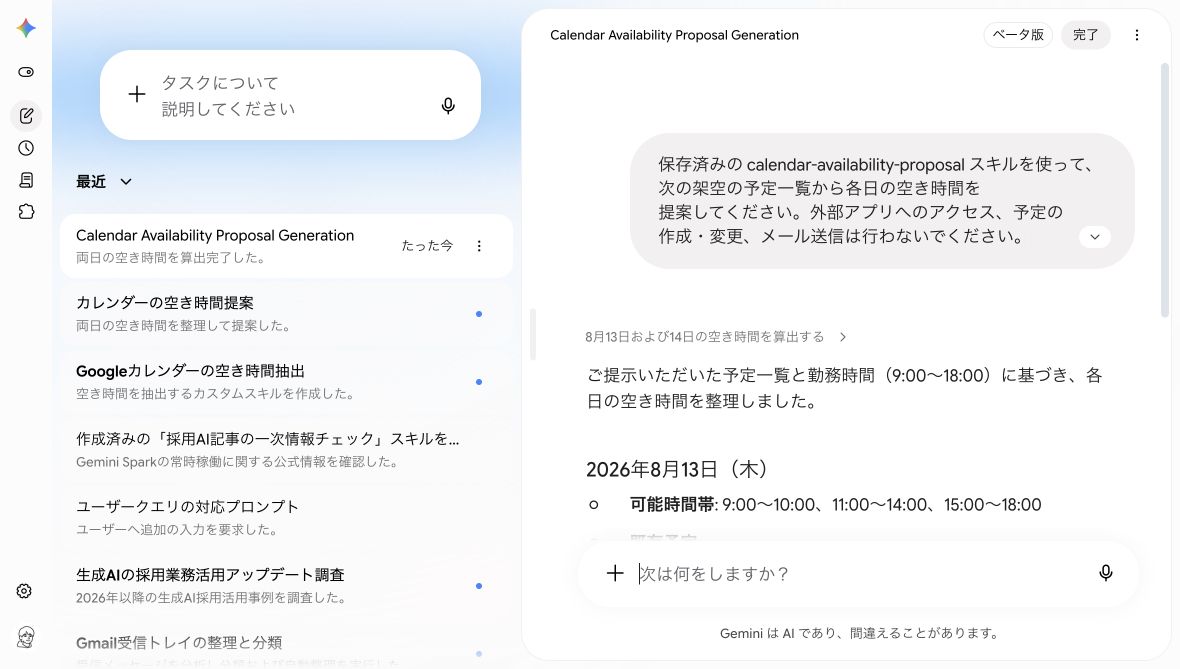
Task: Open Calendar Availability Proposal Generation task row
Action: click(x=286, y=246)
